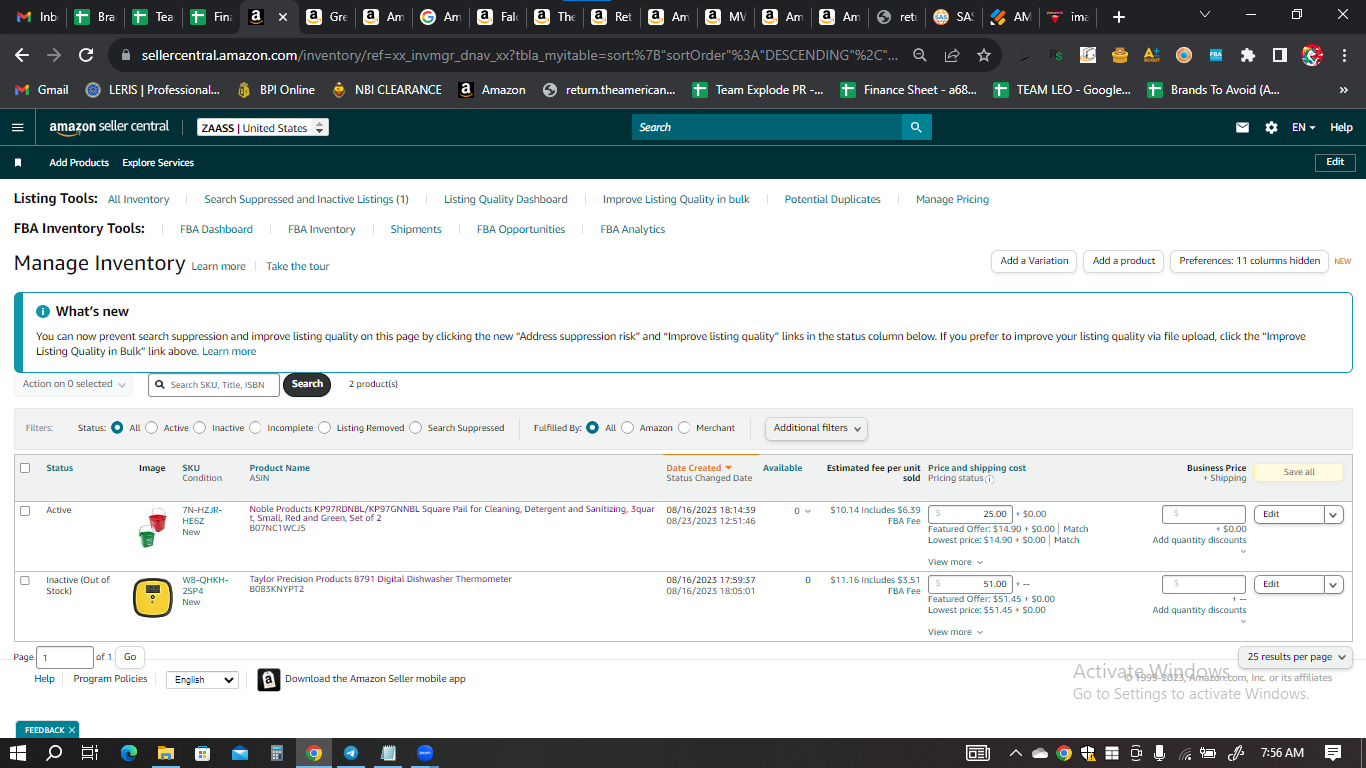Launch Microsoft Edge from the taskbar
Image resolution: width=1366 pixels, height=768 pixels.
coord(128,753)
